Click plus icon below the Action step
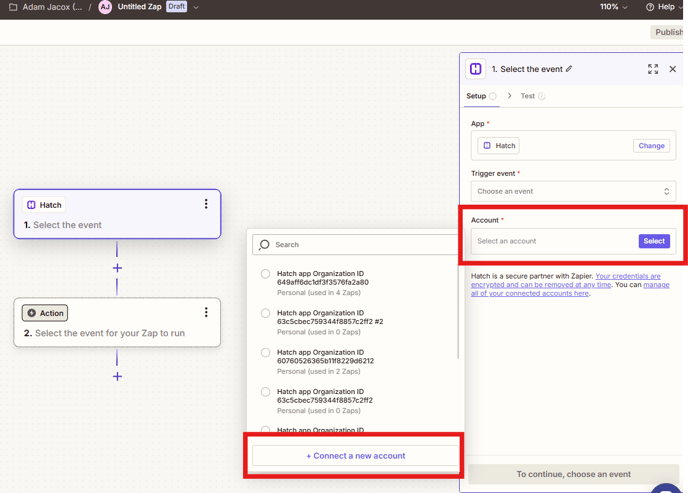688x493 pixels. click(x=117, y=376)
